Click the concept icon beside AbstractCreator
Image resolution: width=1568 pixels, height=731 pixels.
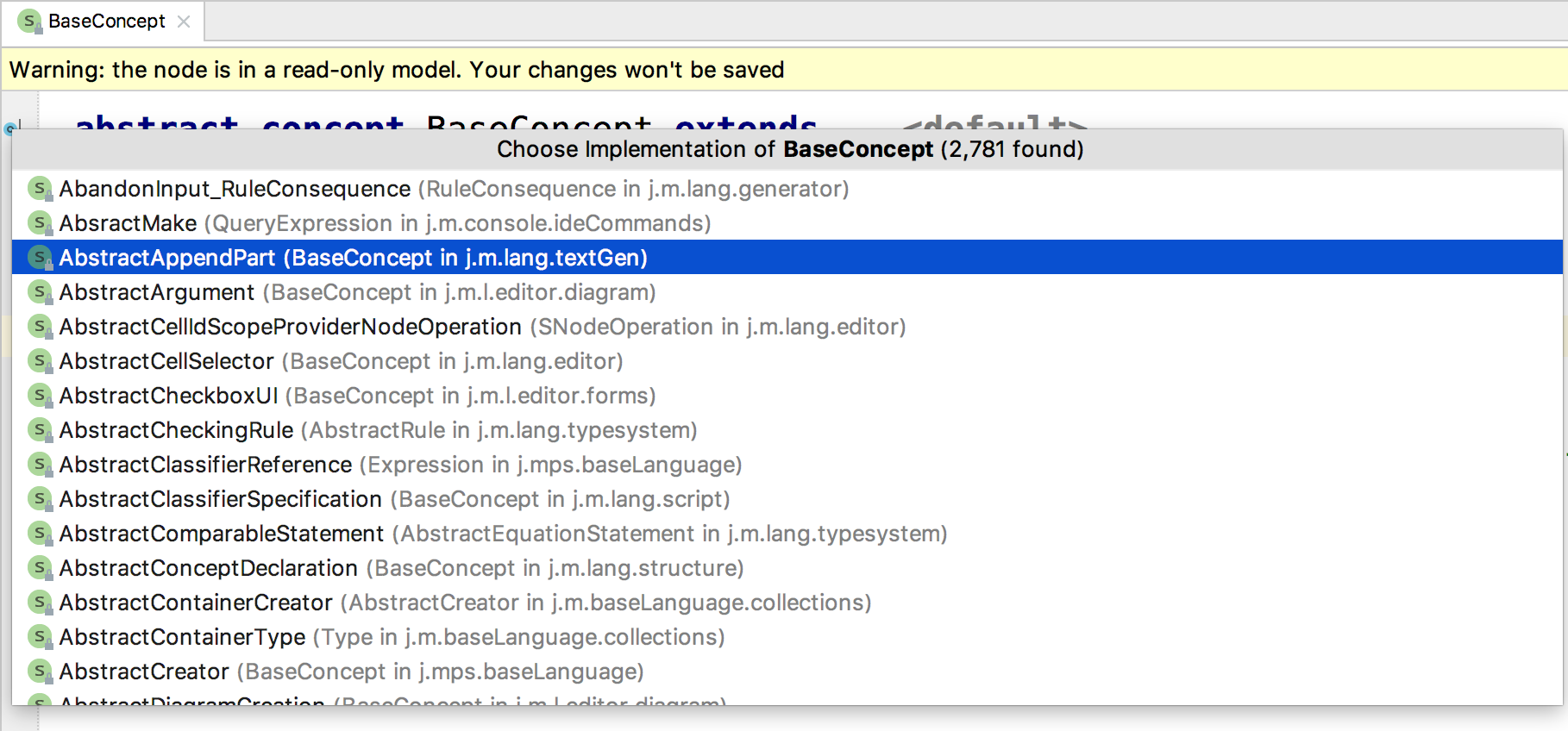point(40,672)
